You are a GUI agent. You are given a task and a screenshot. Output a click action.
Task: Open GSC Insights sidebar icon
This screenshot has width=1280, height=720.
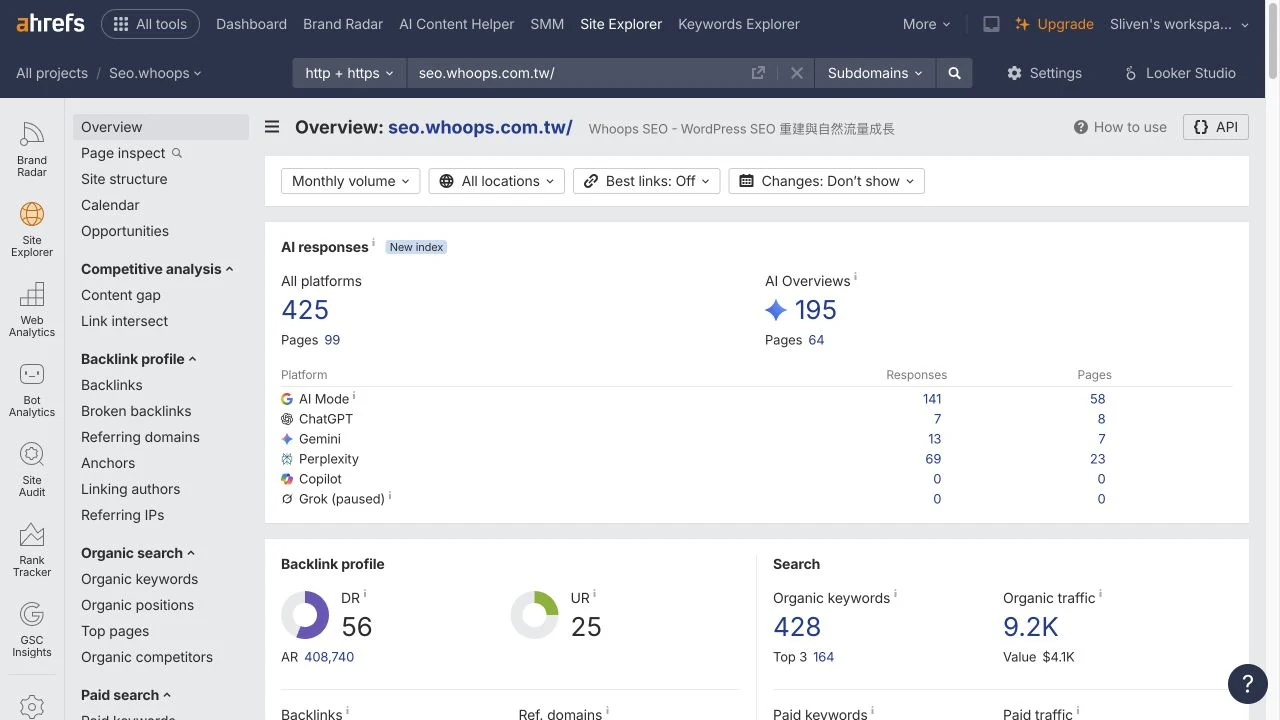[x=32, y=630]
